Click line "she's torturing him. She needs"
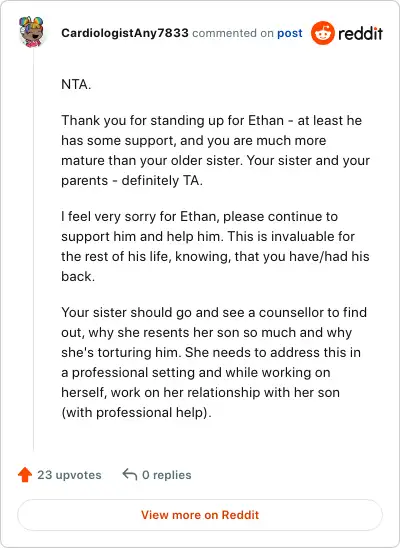Viewport: 400px width, 548px height. 211,352
